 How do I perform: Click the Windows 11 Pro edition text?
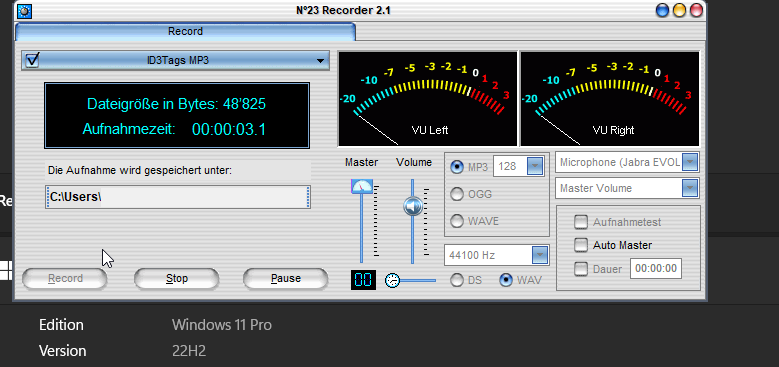(222, 325)
